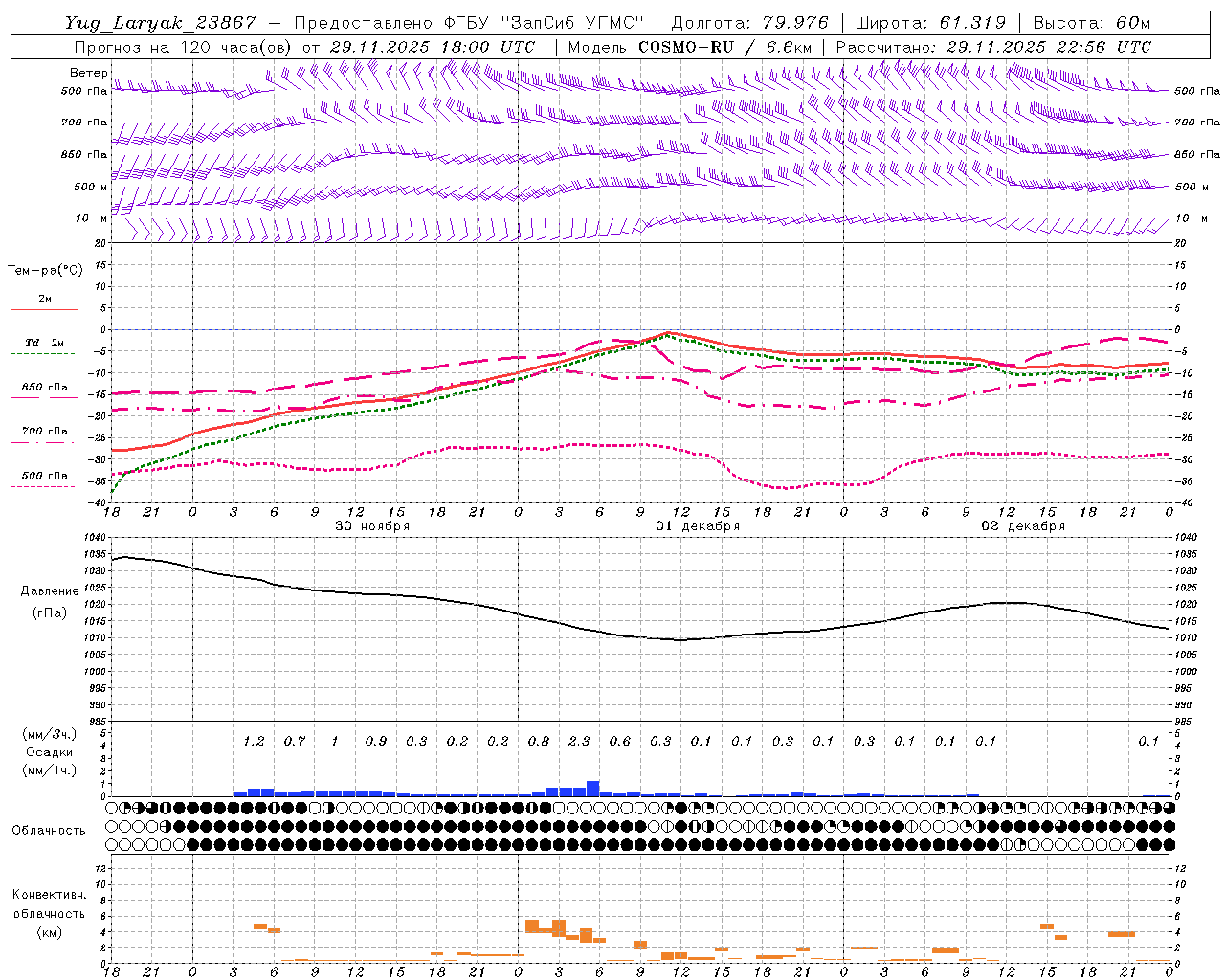Click the station name Yug_Laryak_23867
The width and height of the screenshot is (1225, 980).
click(161, 23)
